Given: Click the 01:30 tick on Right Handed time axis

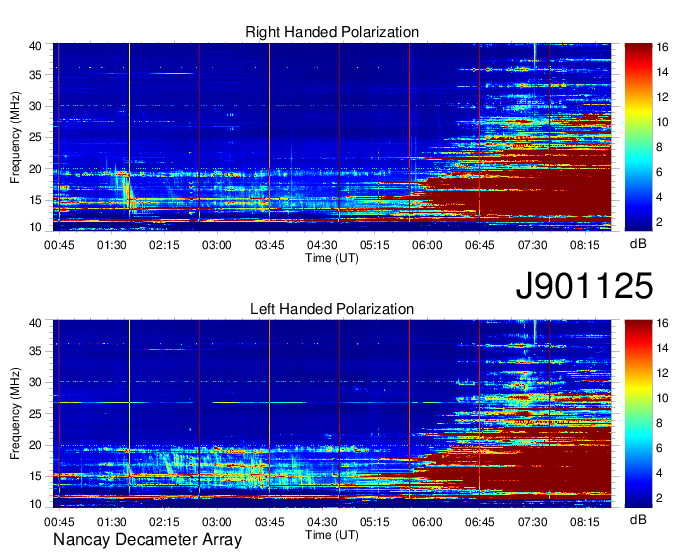Looking at the screenshot, I should pos(112,245).
